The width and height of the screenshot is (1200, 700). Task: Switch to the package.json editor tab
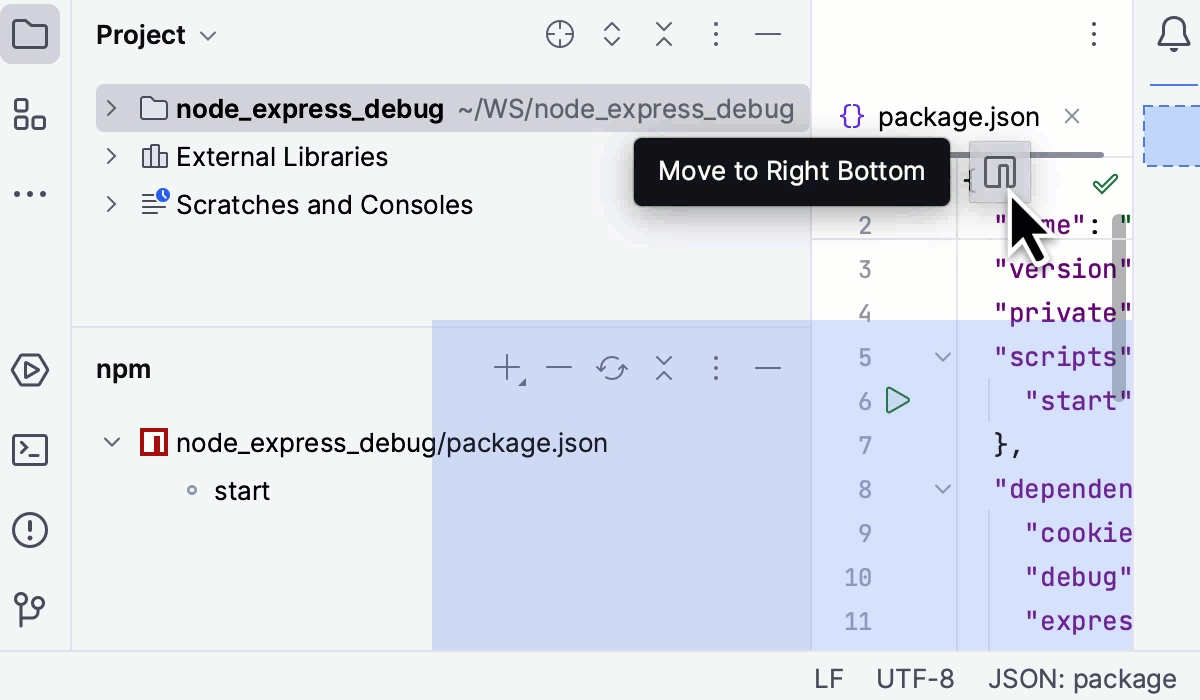(940, 117)
